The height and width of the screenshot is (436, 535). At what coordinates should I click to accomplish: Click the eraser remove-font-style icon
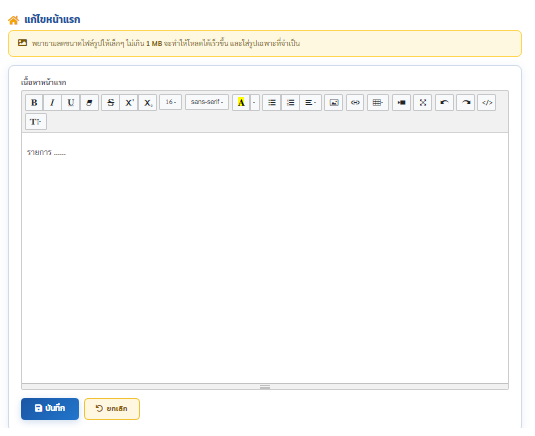tap(89, 103)
